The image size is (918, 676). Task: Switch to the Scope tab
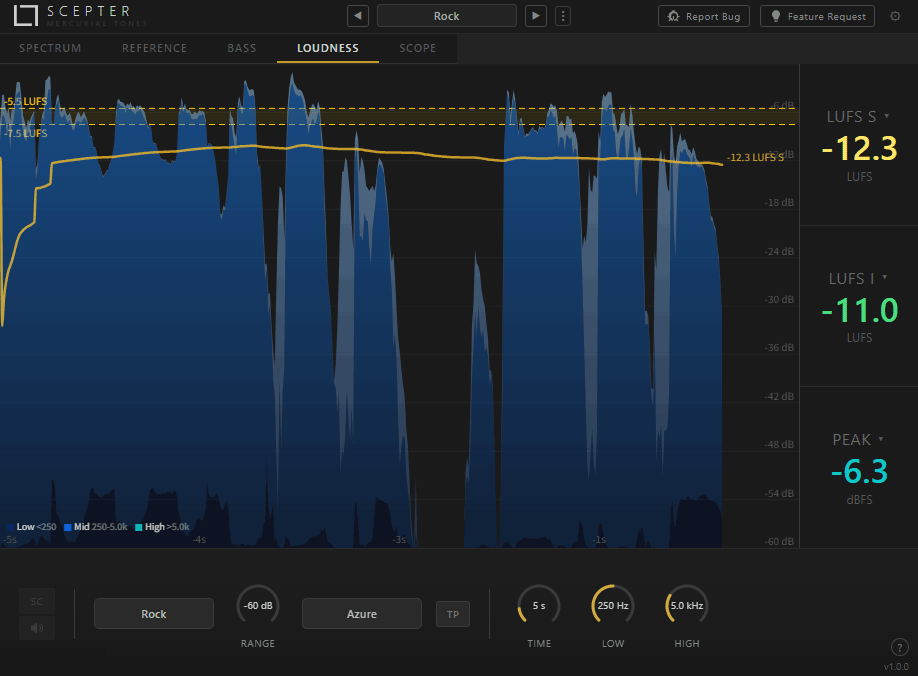point(417,48)
